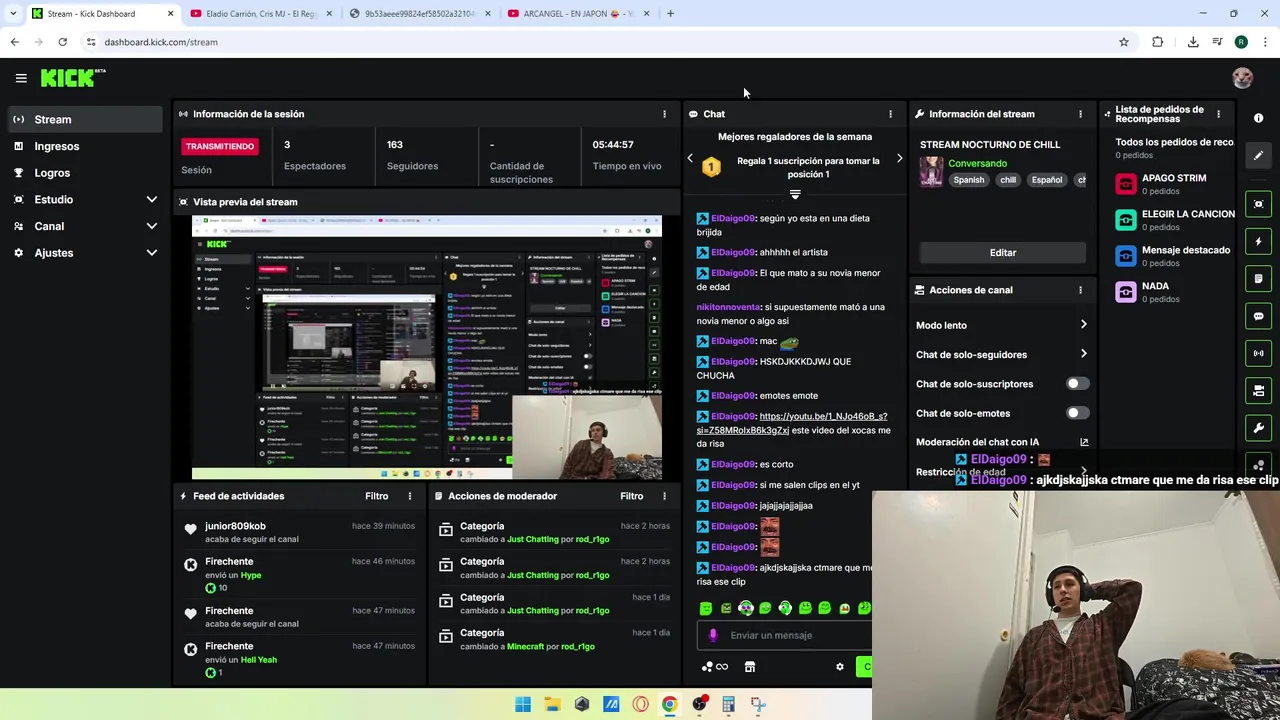1280x720 pixels.
Task: Collapse the top gifters banner handle
Action: [795, 194]
